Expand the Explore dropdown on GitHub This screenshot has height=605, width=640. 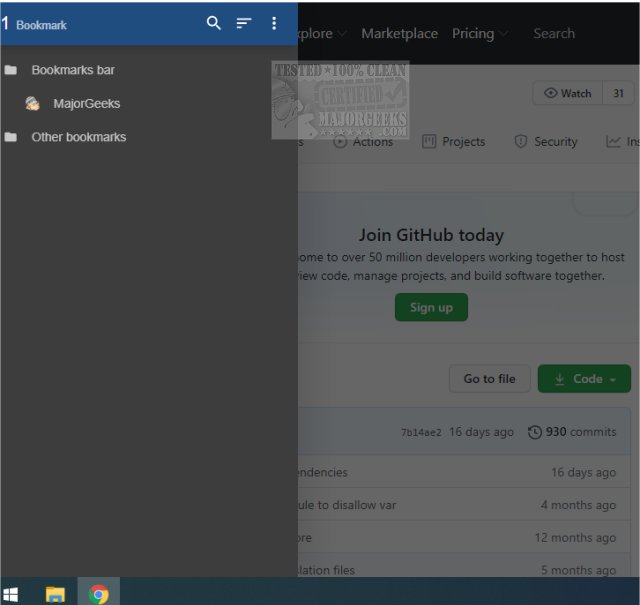click(322, 33)
